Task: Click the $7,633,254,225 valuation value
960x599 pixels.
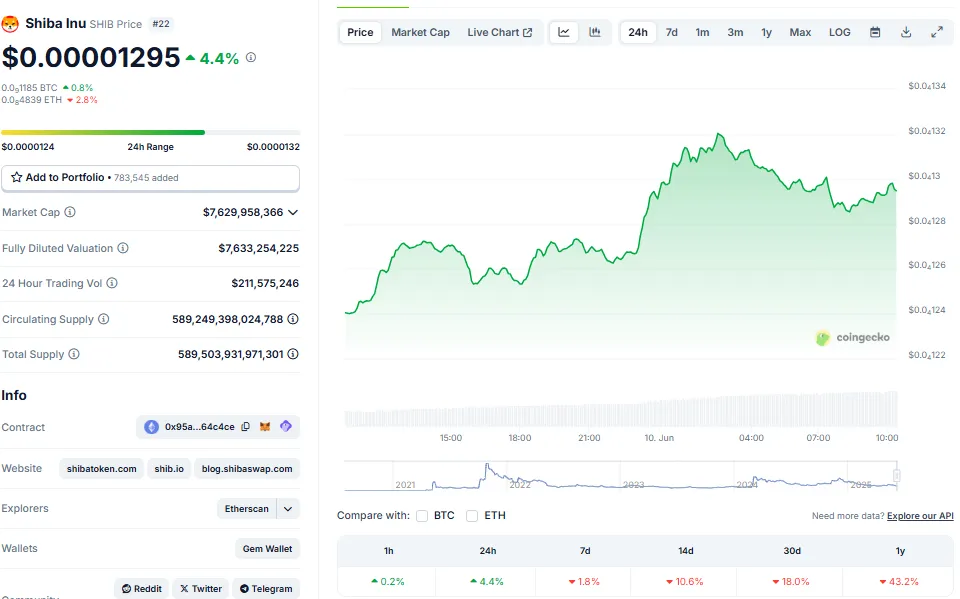Action: pos(258,248)
